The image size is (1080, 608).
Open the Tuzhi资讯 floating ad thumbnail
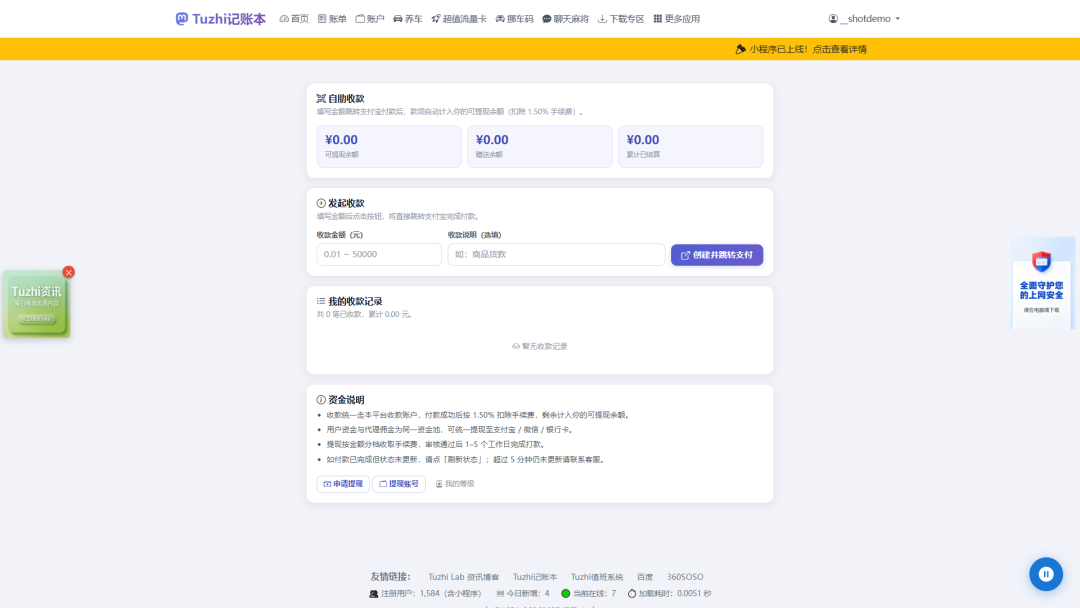coord(36,304)
